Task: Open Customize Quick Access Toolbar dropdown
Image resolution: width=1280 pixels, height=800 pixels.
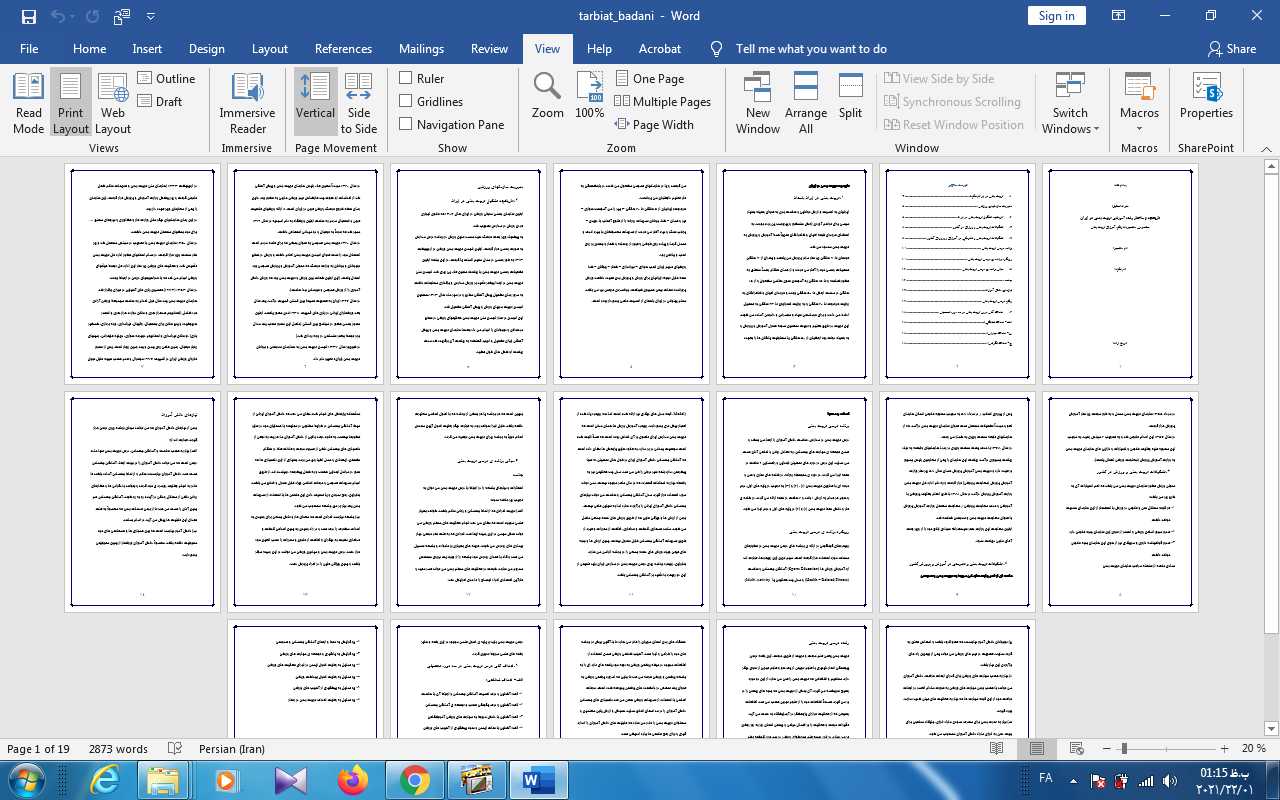Action: pos(151,16)
